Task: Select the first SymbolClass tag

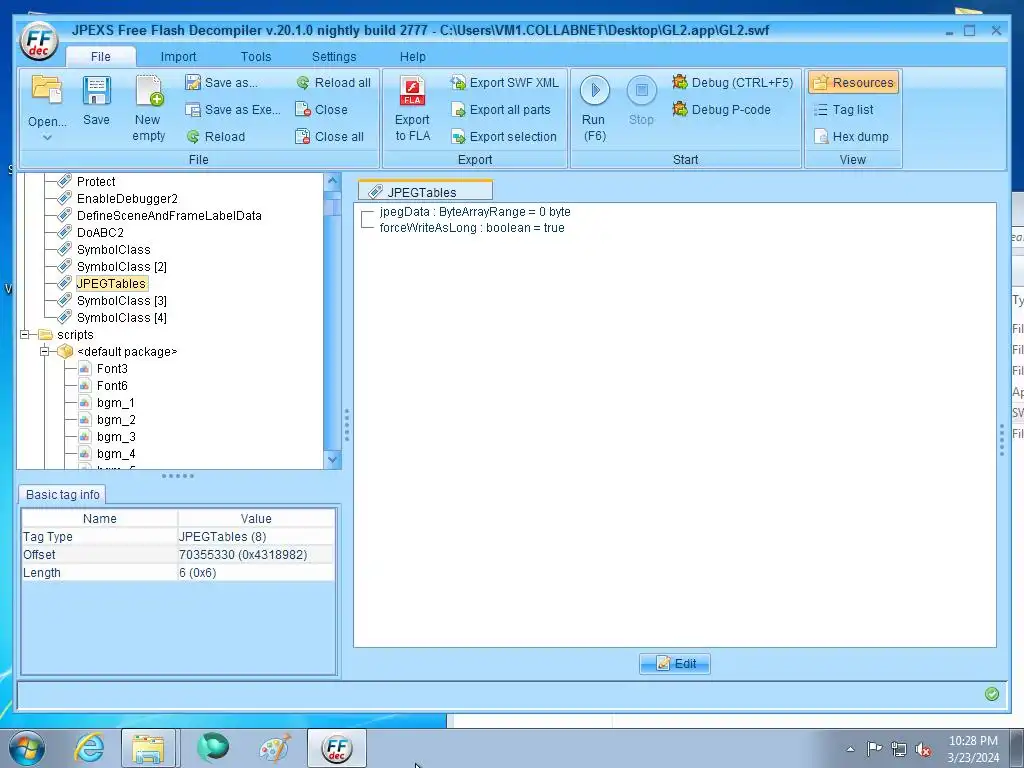Action: [x=114, y=249]
